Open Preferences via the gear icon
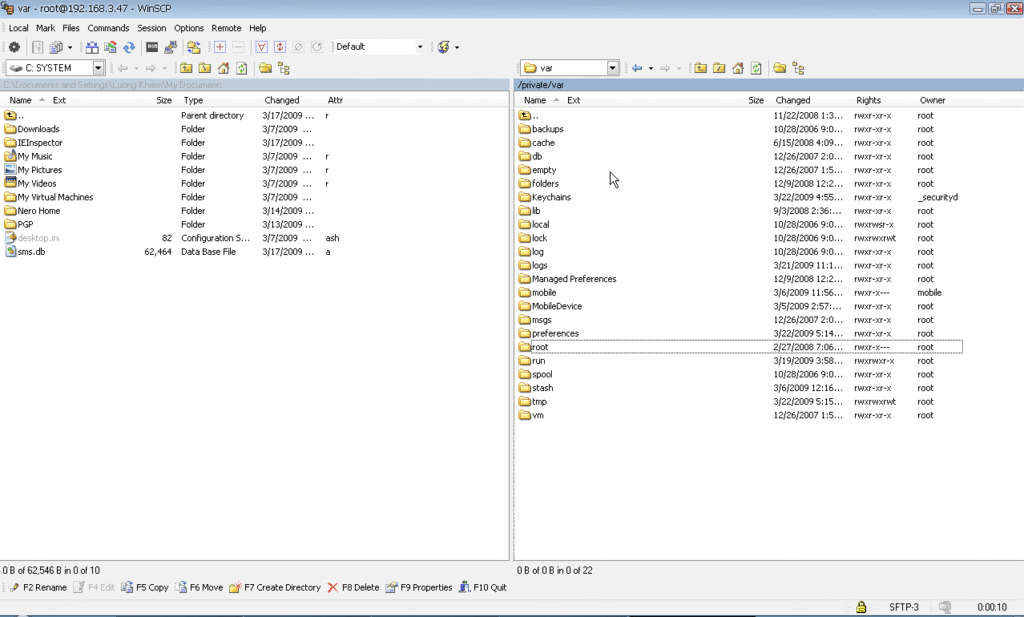 (x=14, y=47)
